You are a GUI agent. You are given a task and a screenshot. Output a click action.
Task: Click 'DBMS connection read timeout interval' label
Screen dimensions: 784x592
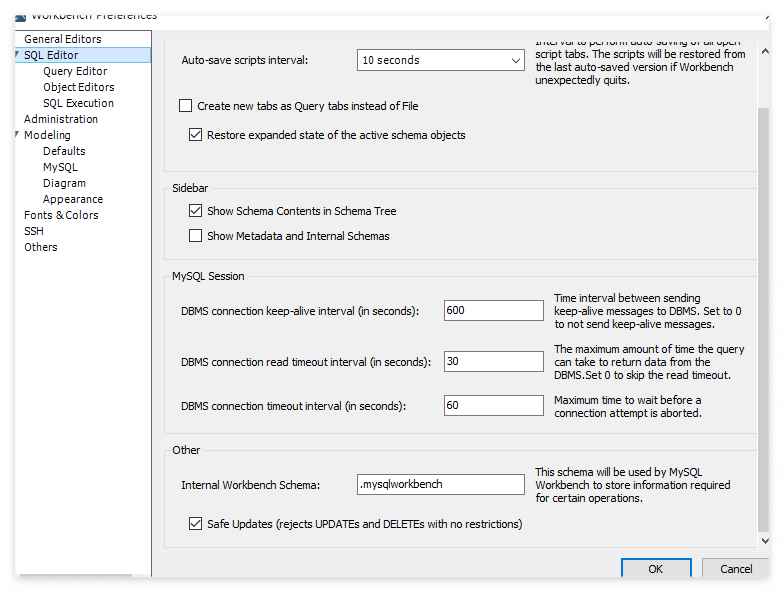click(x=306, y=362)
